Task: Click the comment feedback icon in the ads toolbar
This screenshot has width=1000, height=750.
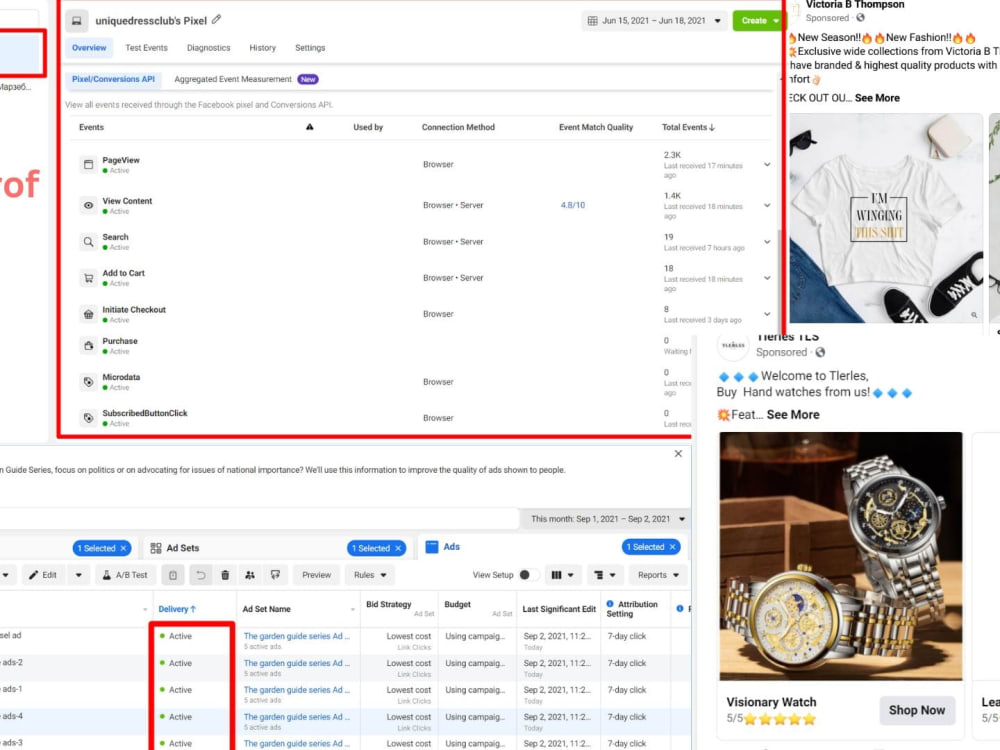Action: pos(276,575)
